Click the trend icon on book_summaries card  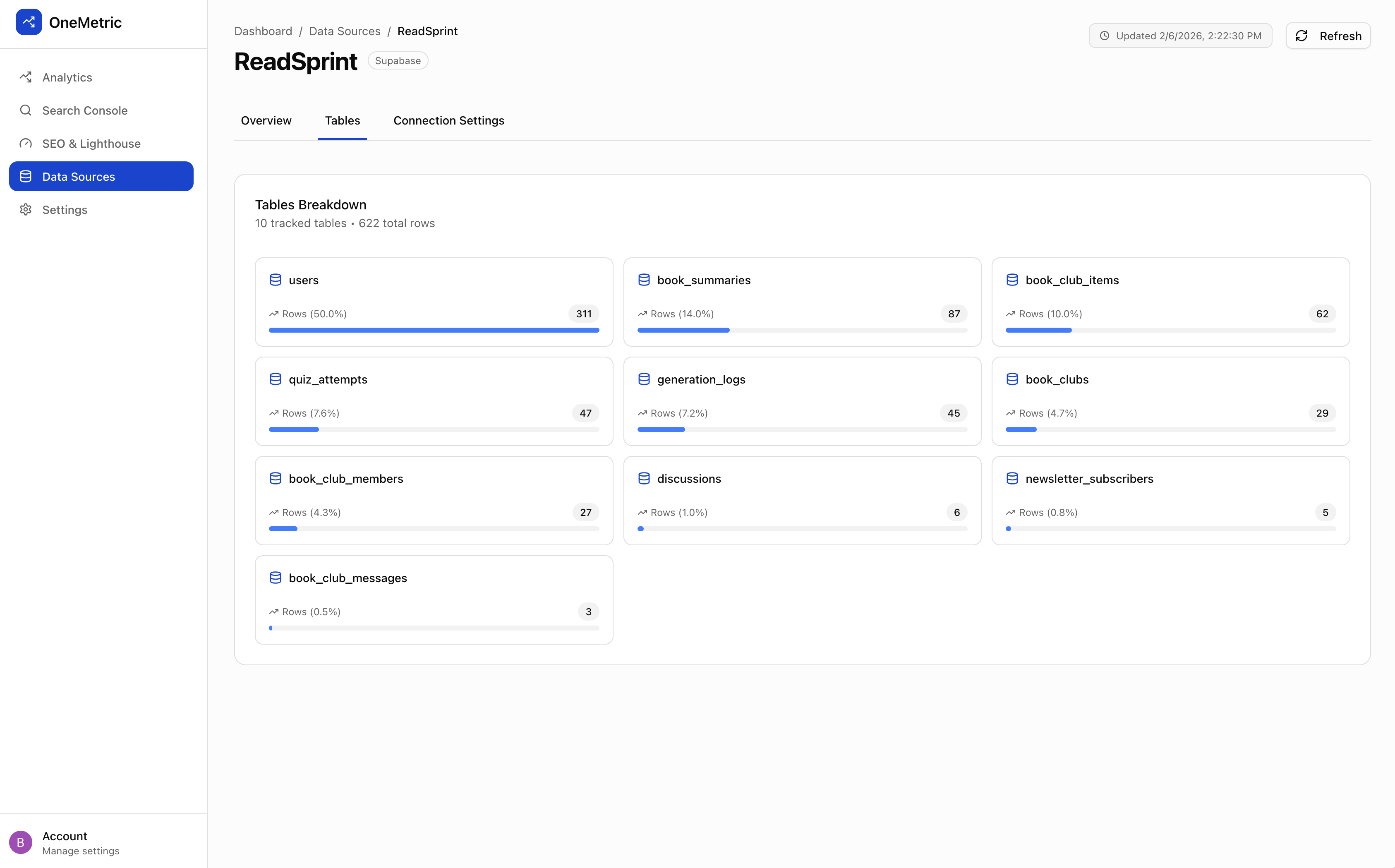(x=643, y=314)
